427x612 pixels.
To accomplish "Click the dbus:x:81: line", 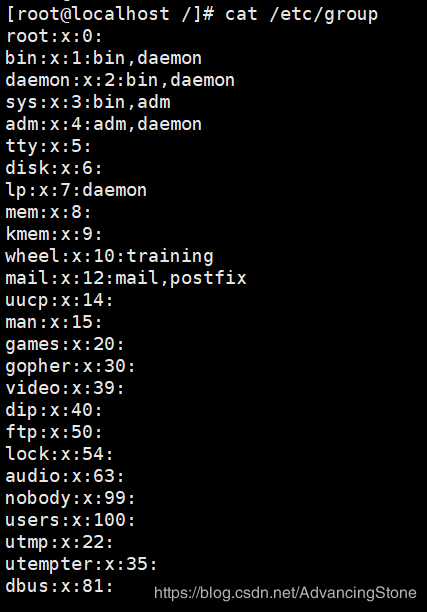I will 59,586.
